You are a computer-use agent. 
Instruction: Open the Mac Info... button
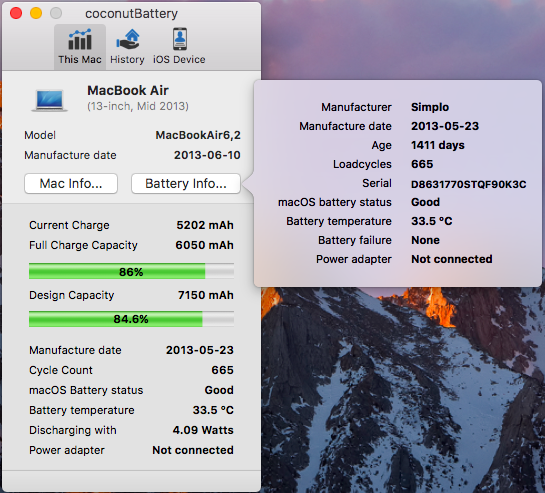(71, 183)
